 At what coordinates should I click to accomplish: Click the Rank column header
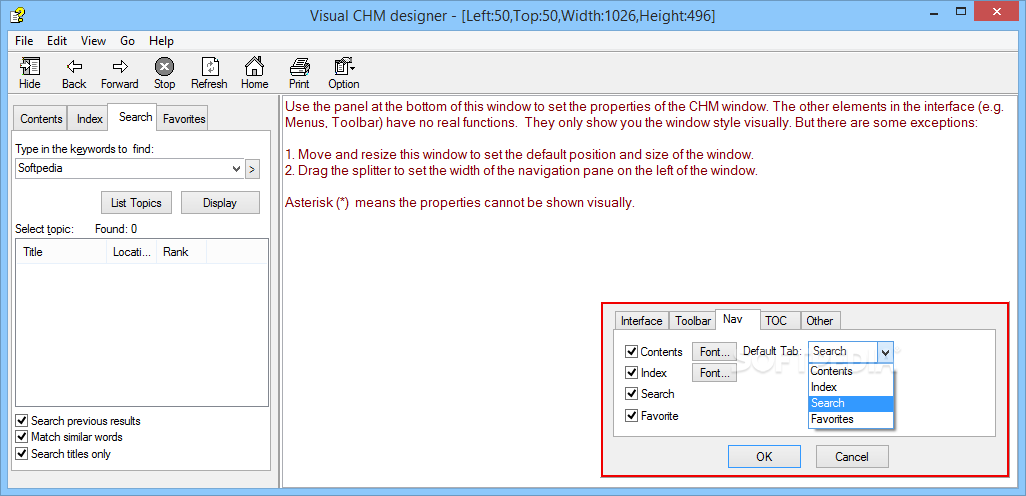tap(181, 252)
